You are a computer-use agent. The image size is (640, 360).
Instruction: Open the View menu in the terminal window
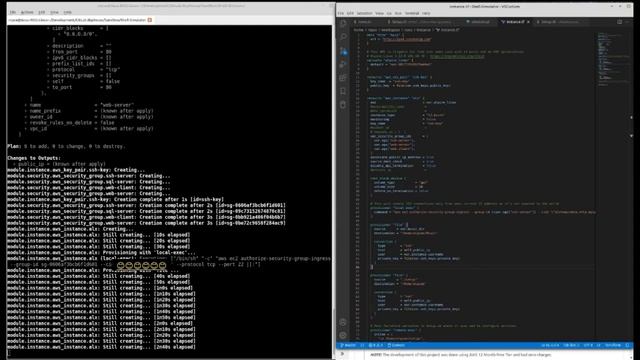click(54, 12)
